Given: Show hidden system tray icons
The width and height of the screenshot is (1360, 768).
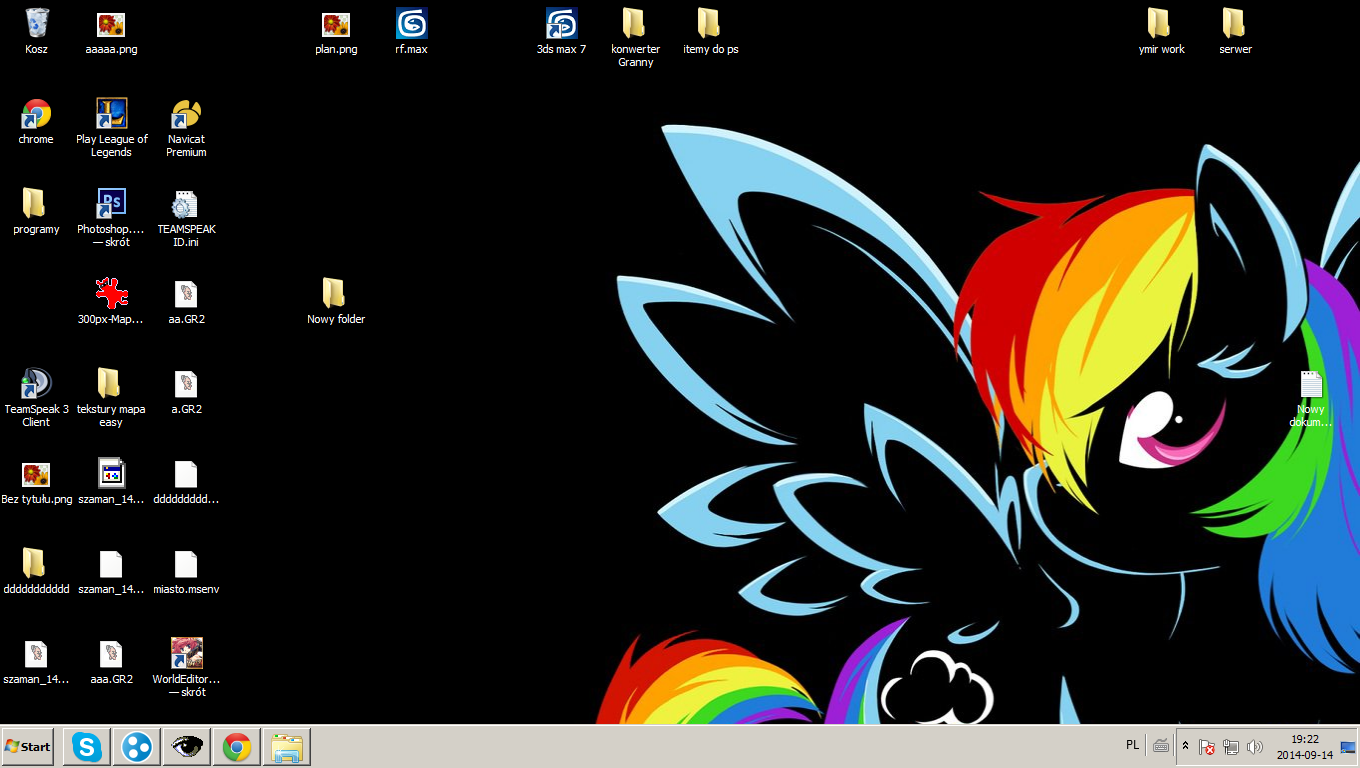Looking at the screenshot, I should [x=1186, y=746].
